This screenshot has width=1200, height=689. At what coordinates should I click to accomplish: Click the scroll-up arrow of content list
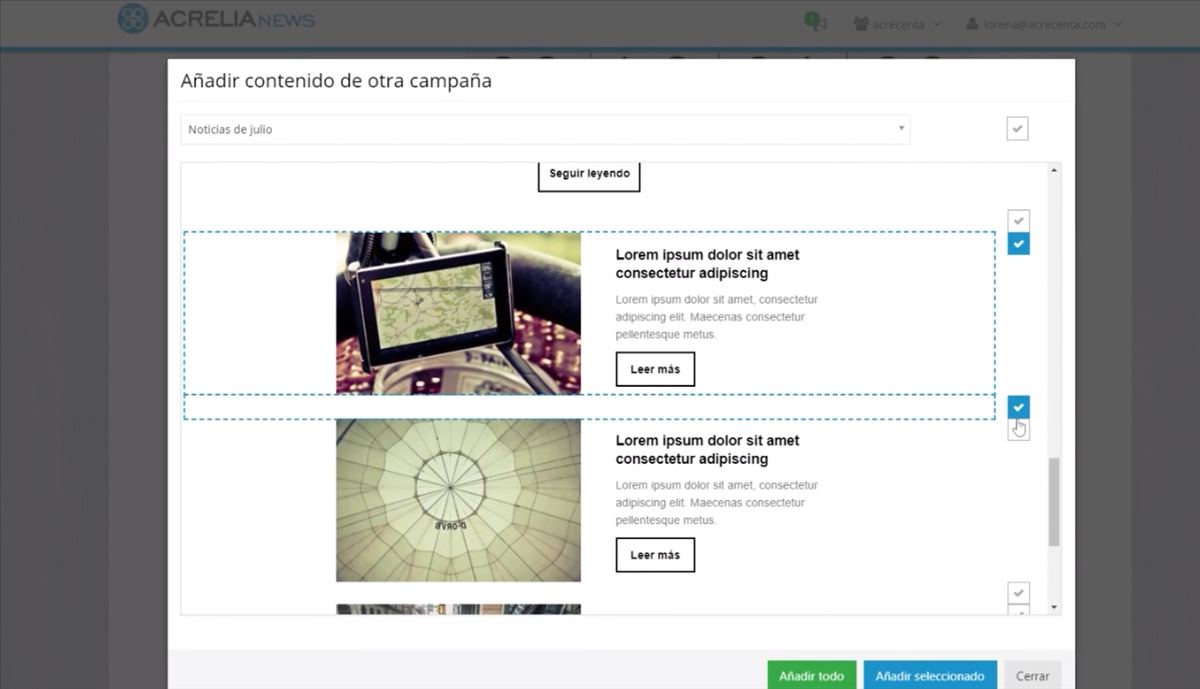[1054, 171]
